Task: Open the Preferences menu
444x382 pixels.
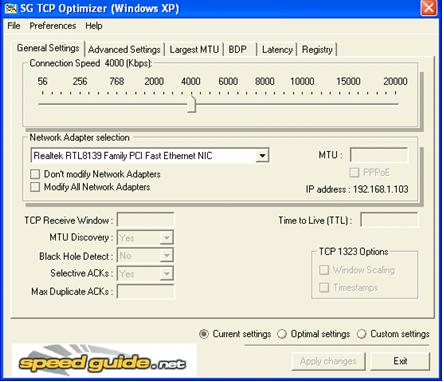Action: [x=53, y=26]
